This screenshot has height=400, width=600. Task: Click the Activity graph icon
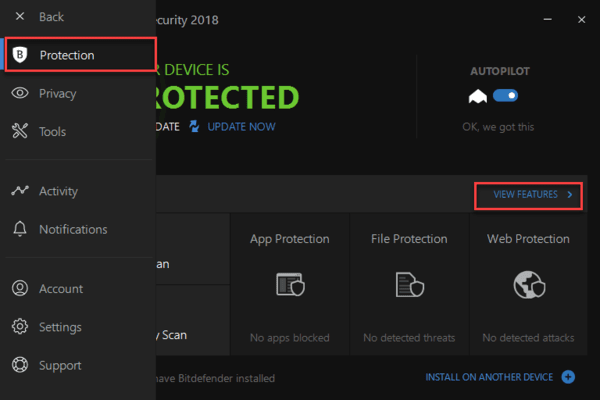pyautogui.click(x=20, y=190)
